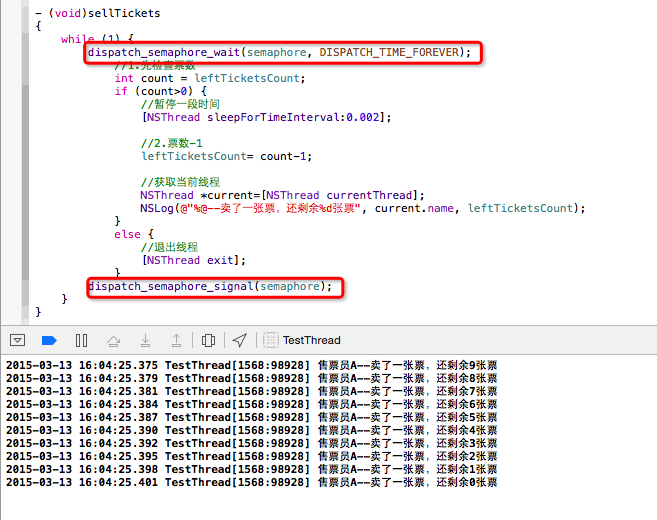Viewport: 657px width, 520px height.
Task: Pause program execution in the debug bar
Action: pos(82,340)
